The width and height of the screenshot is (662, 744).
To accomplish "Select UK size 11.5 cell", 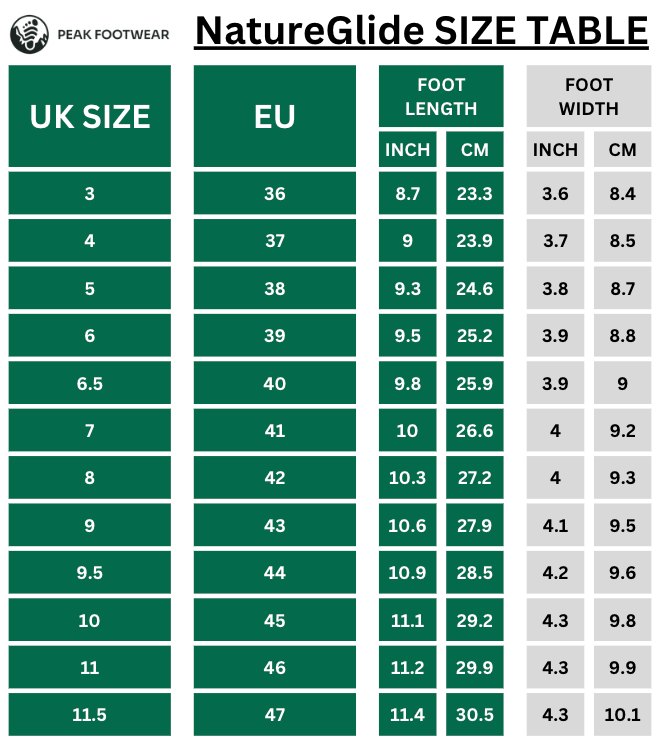I will (x=89, y=715).
